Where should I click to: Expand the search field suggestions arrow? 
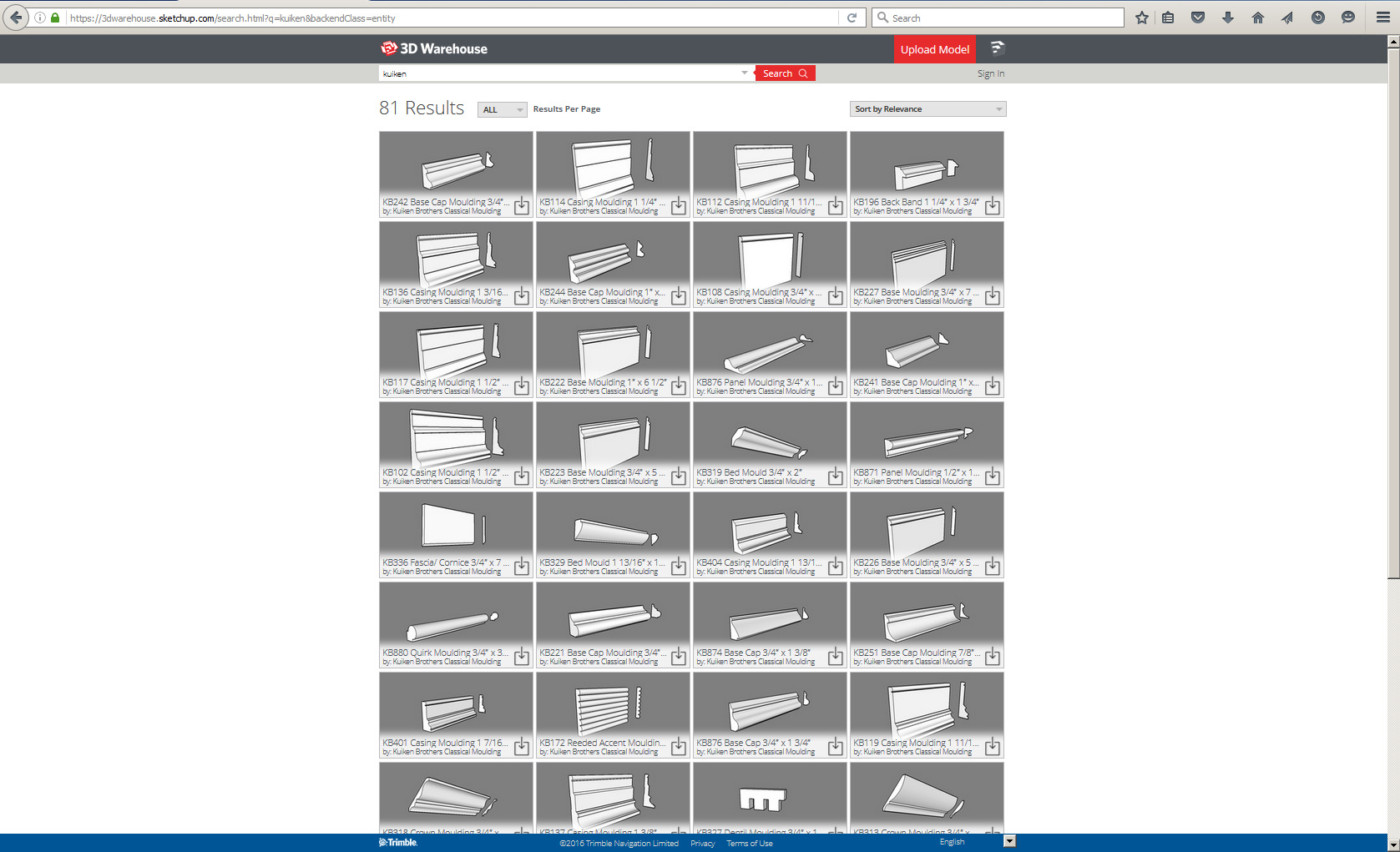tap(744, 73)
